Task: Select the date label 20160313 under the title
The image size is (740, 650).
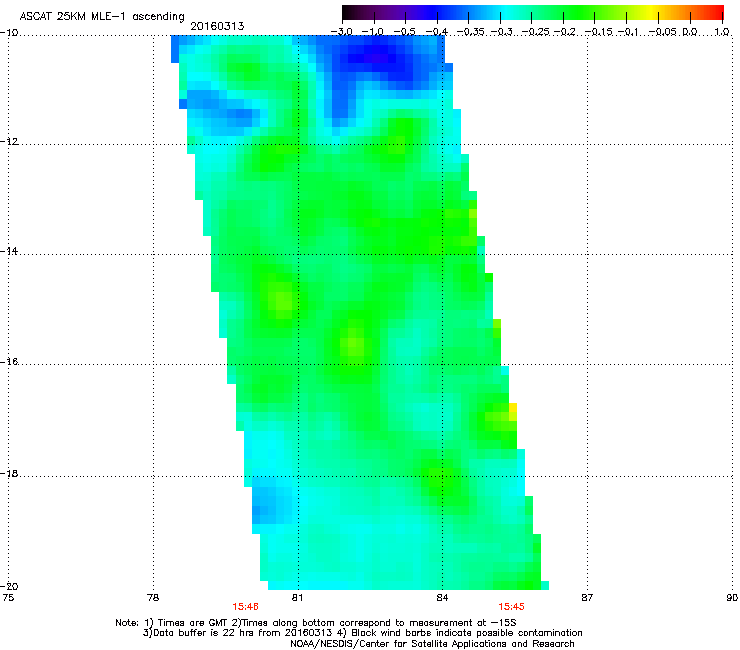Action: tap(217, 26)
